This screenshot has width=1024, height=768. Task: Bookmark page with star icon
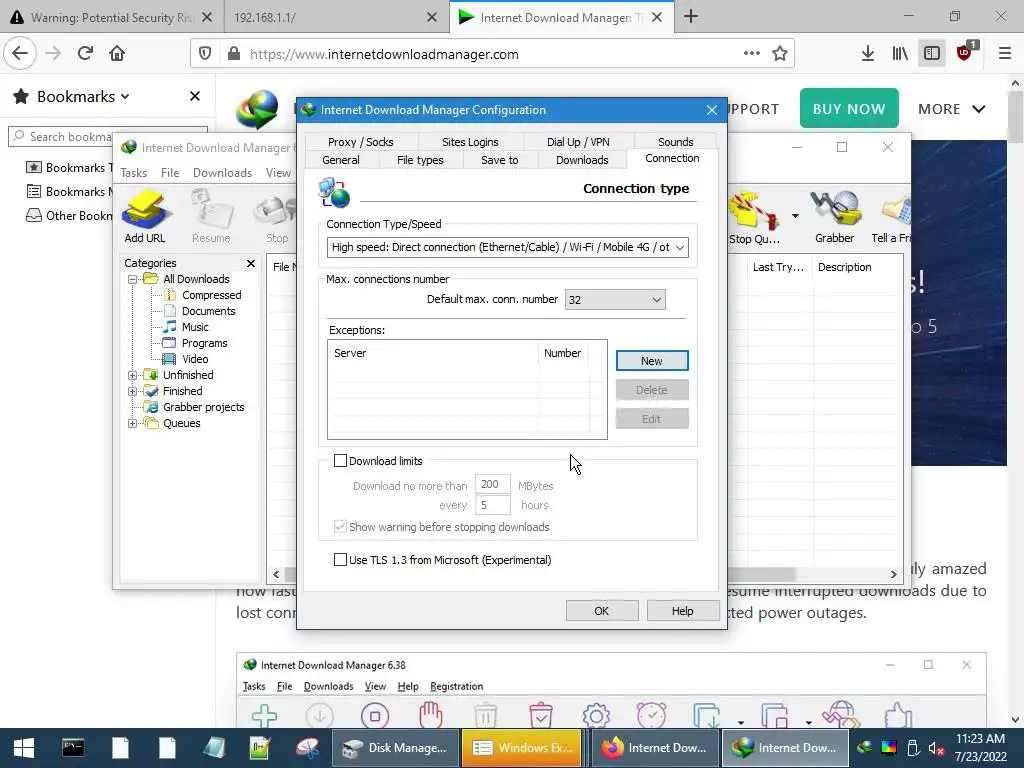click(780, 54)
